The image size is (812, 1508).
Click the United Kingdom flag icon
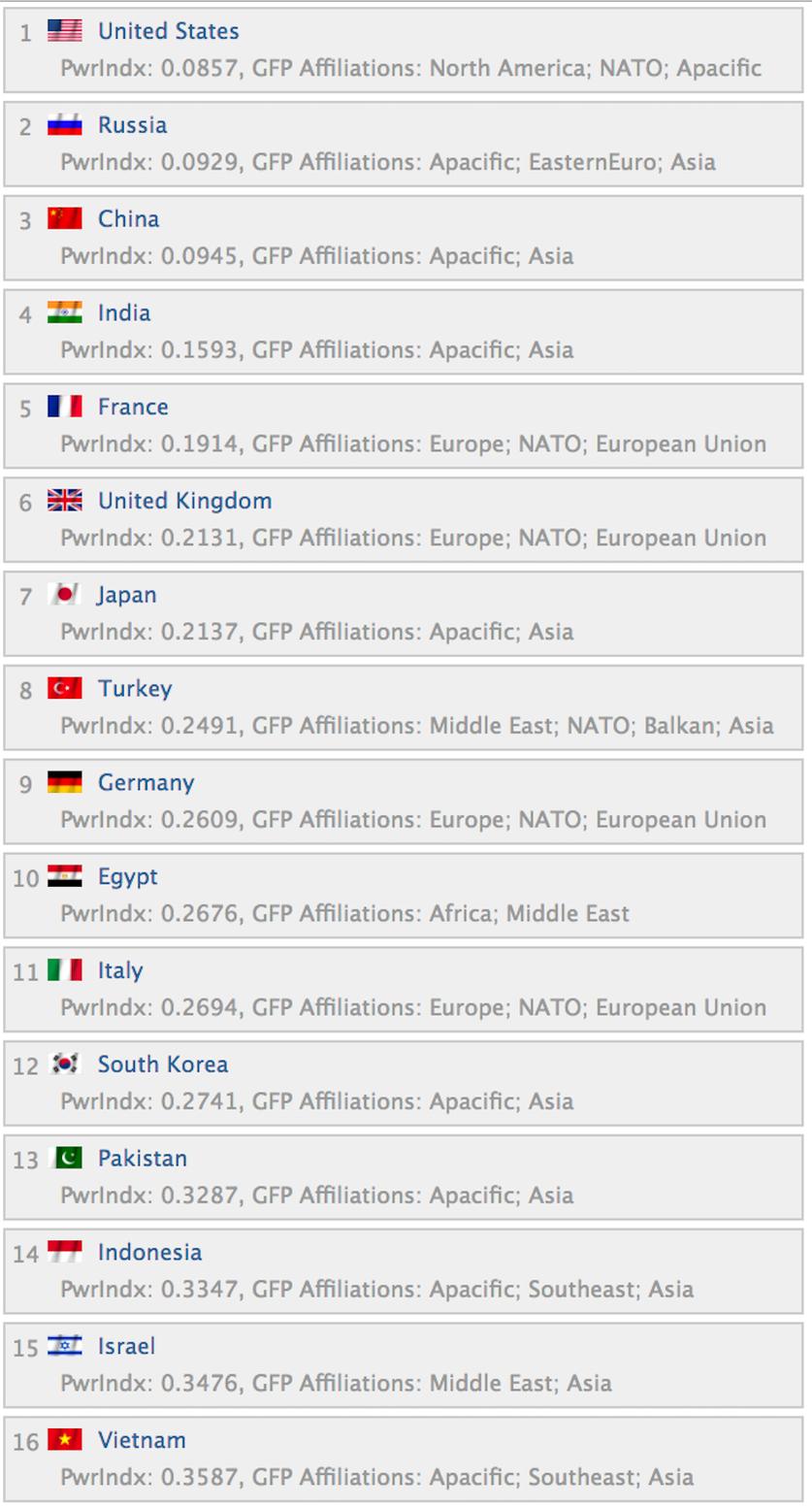65,501
